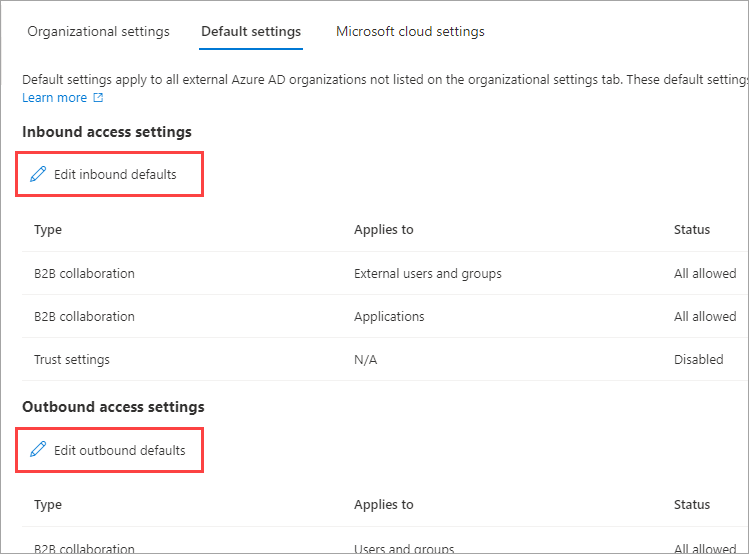
Task: Click the Applies to header under Outbound access
Action: pyautogui.click(x=383, y=505)
